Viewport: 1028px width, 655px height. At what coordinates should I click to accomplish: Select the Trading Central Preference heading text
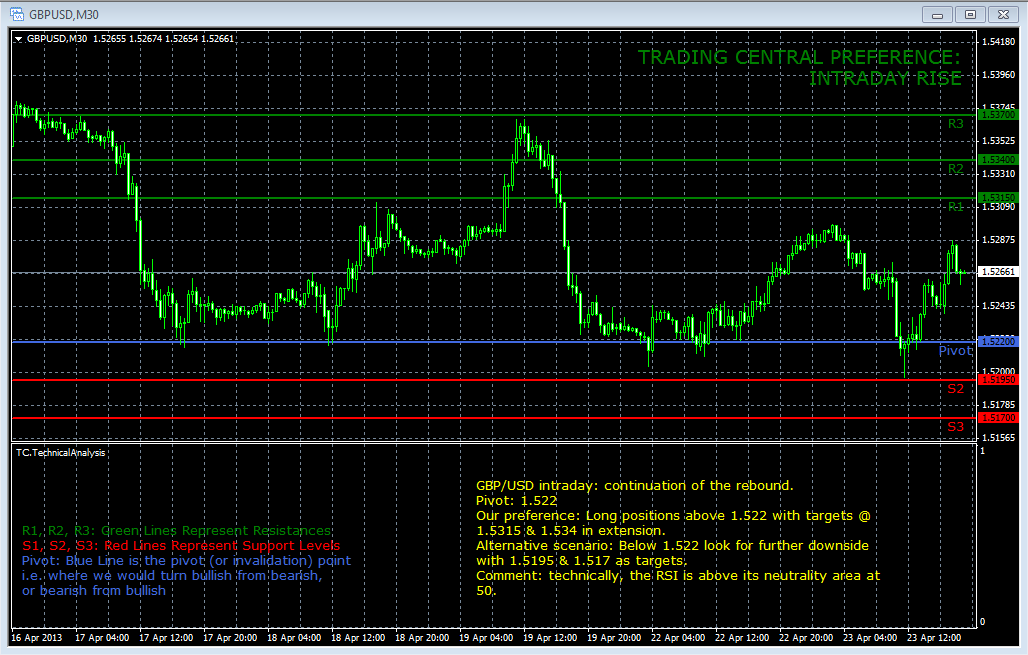(800, 68)
